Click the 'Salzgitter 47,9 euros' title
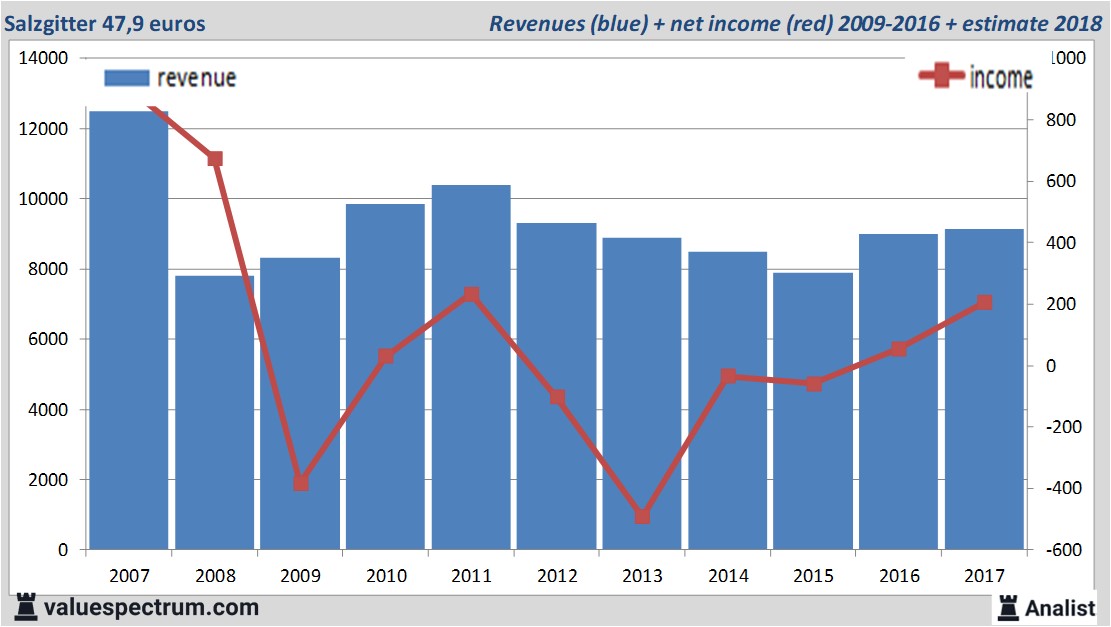 tap(105, 23)
